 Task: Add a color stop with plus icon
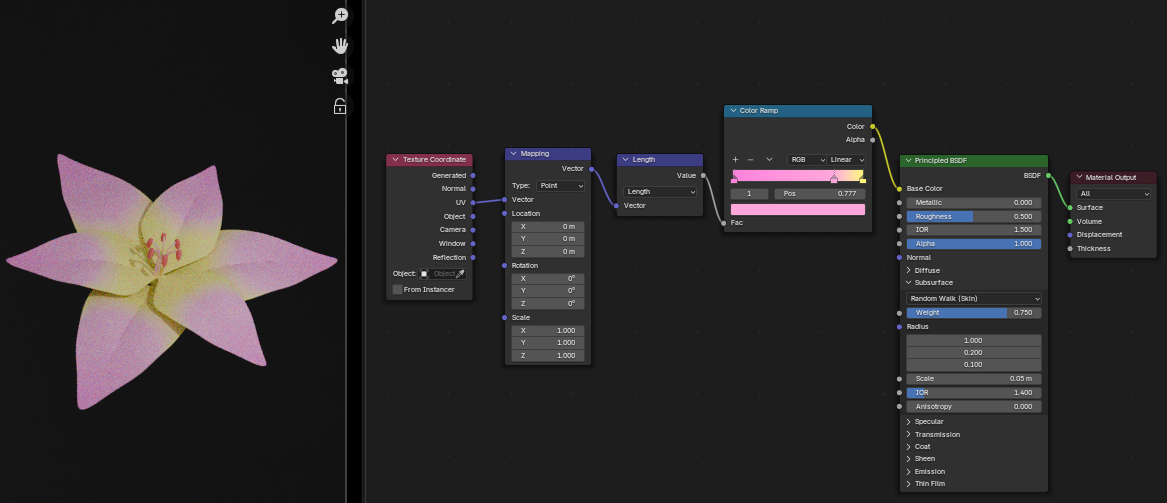pyautogui.click(x=735, y=159)
